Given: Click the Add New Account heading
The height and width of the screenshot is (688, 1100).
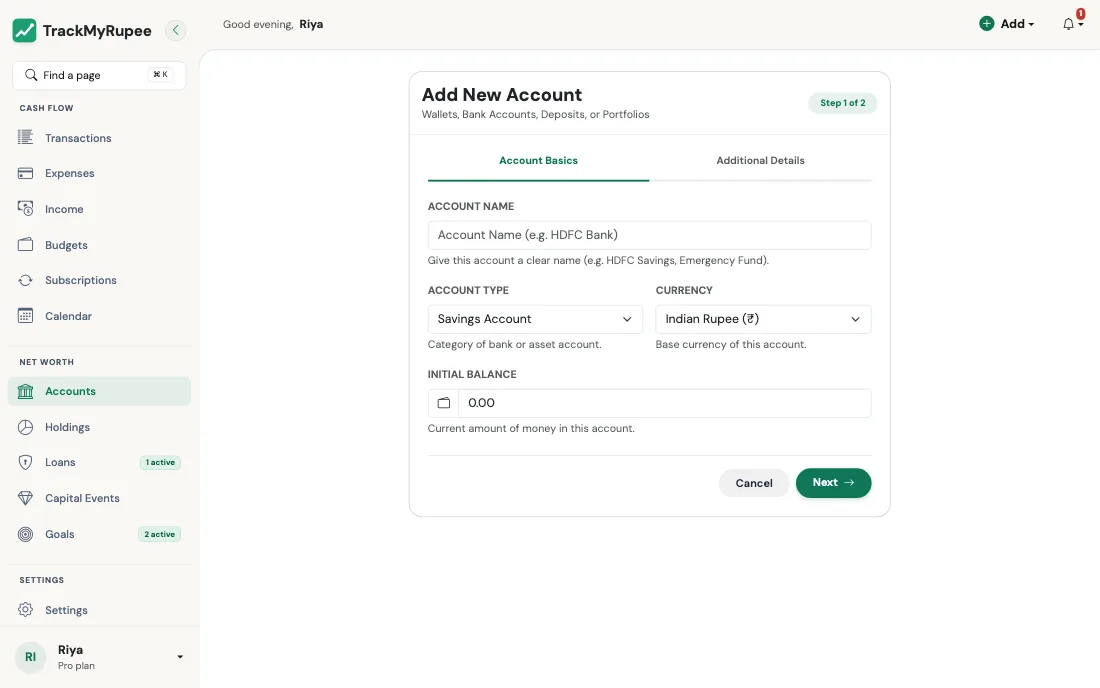Looking at the screenshot, I should point(502,95).
